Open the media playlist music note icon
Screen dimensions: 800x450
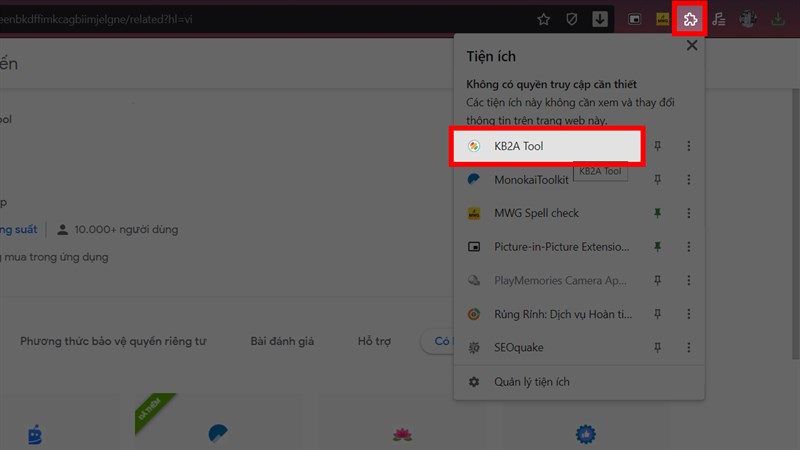(x=719, y=19)
